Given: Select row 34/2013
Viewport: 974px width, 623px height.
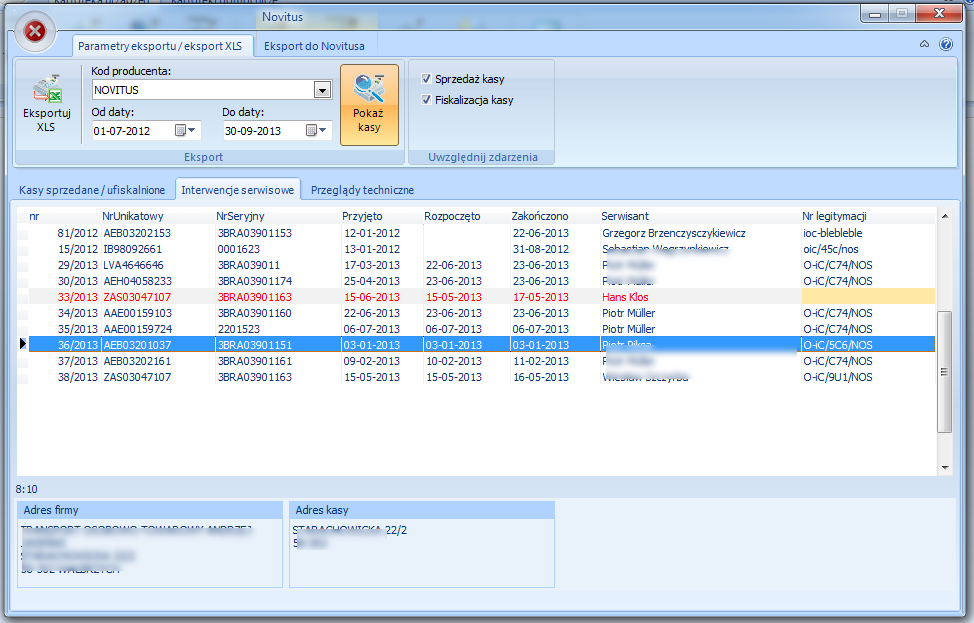Looking at the screenshot, I should [x=481, y=313].
